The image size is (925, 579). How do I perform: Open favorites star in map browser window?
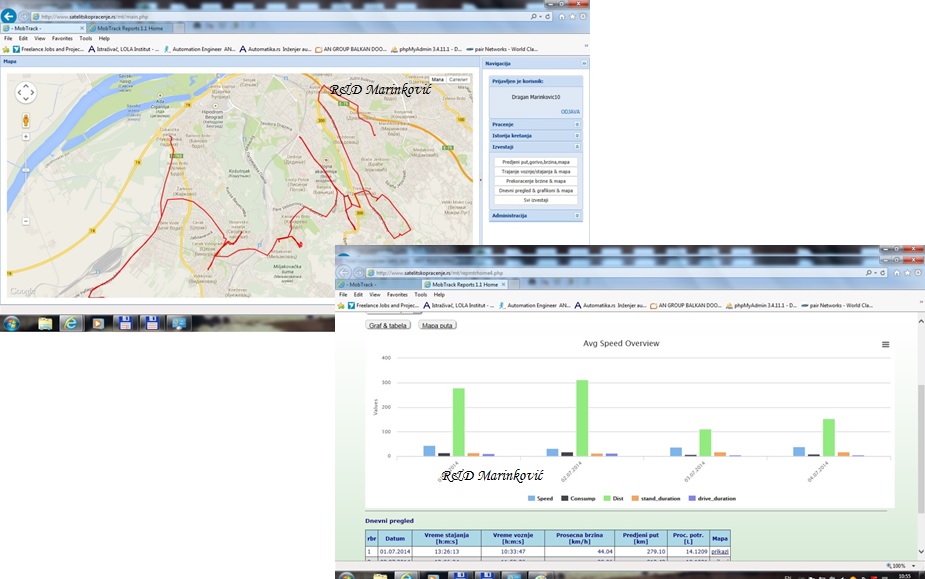(572, 17)
